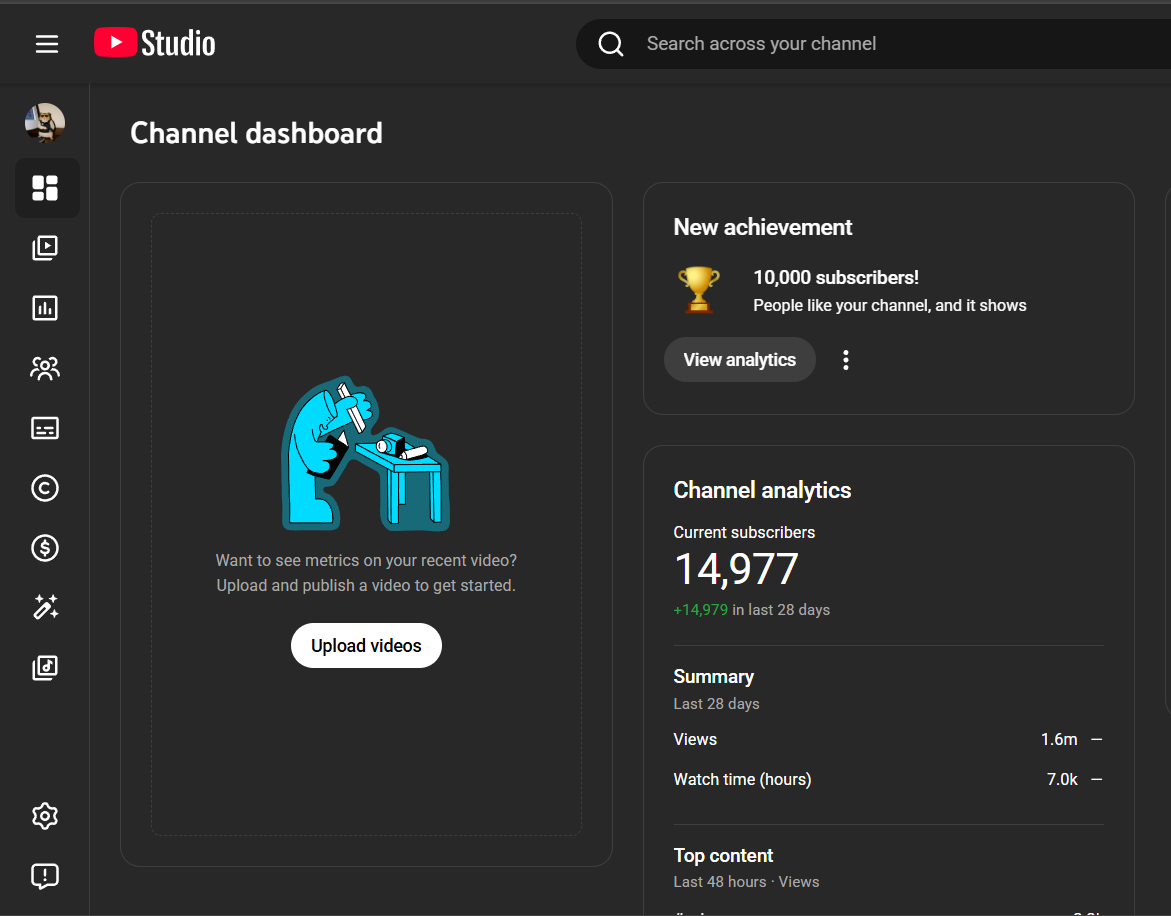Image resolution: width=1171 pixels, height=916 pixels.
Task: Open the Customization magic wand icon
Action: point(45,607)
